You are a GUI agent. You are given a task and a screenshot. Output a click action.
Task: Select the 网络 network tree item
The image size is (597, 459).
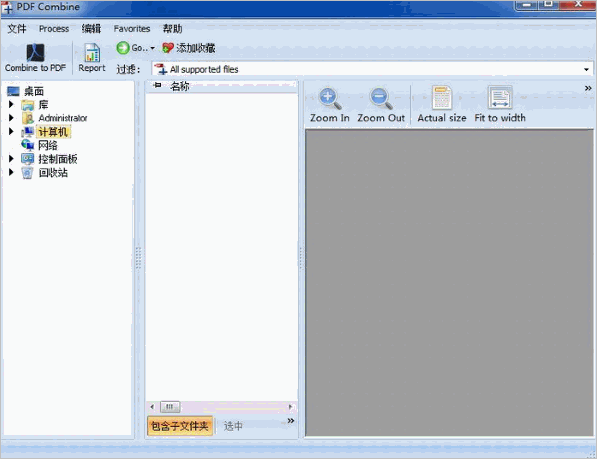(48, 145)
